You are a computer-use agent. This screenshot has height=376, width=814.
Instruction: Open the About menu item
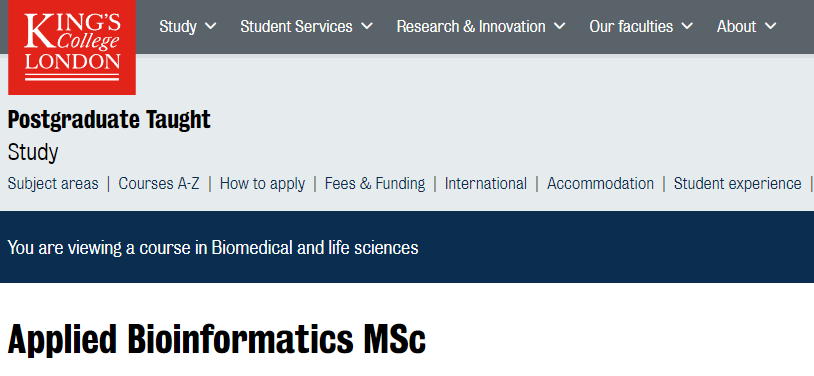coord(737,26)
